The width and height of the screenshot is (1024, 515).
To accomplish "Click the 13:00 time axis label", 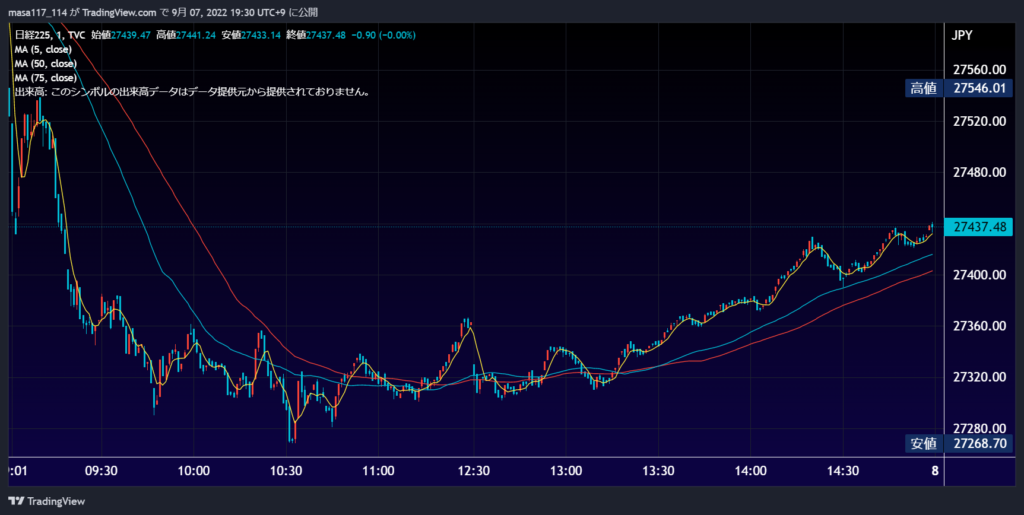I will (x=566, y=471).
